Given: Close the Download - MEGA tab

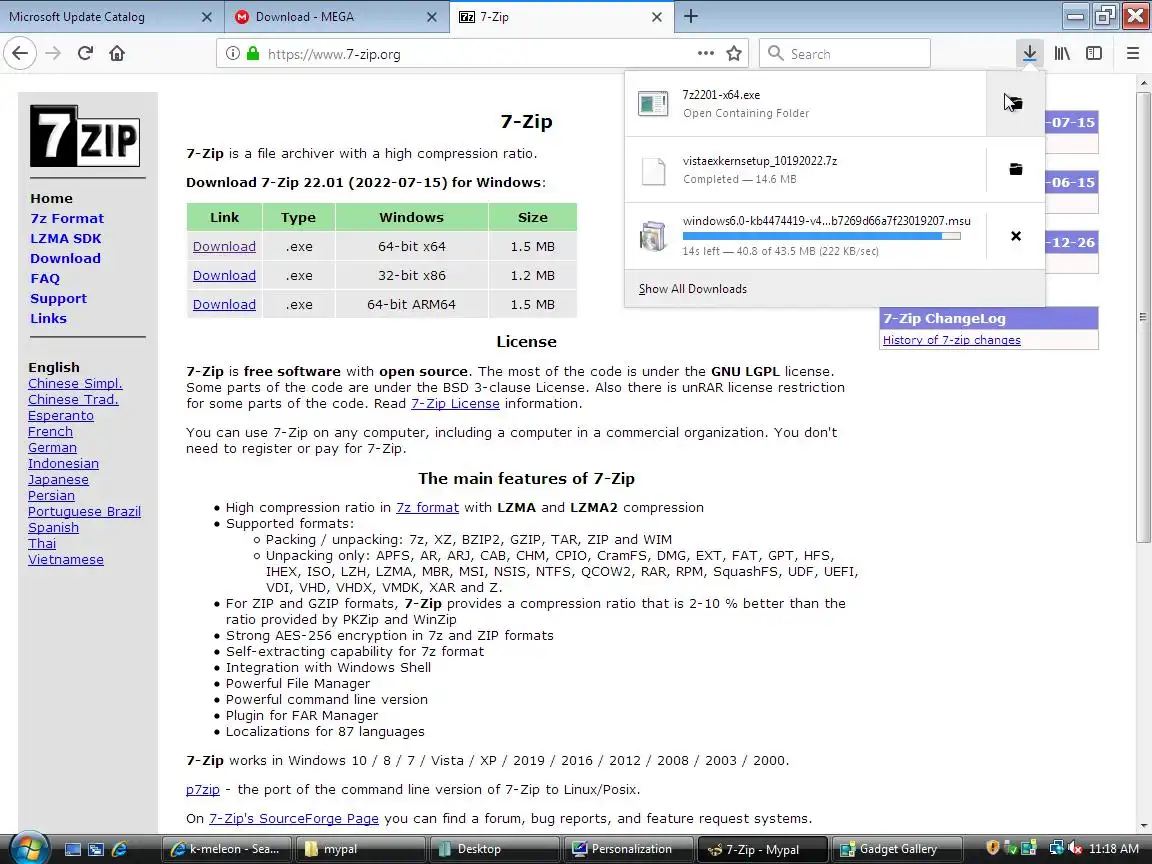Looking at the screenshot, I should [x=432, y=17].
